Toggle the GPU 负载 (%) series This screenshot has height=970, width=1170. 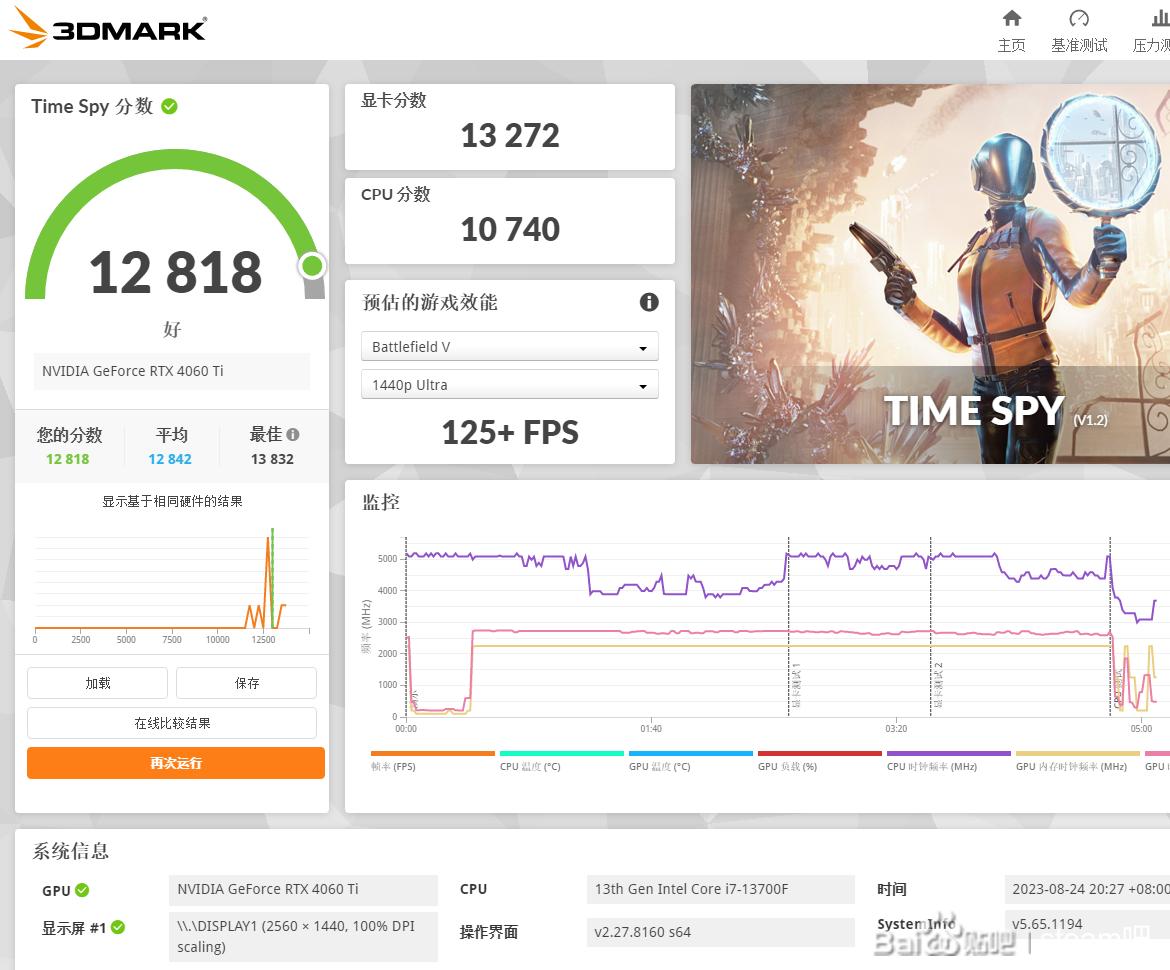coord(819,760)
